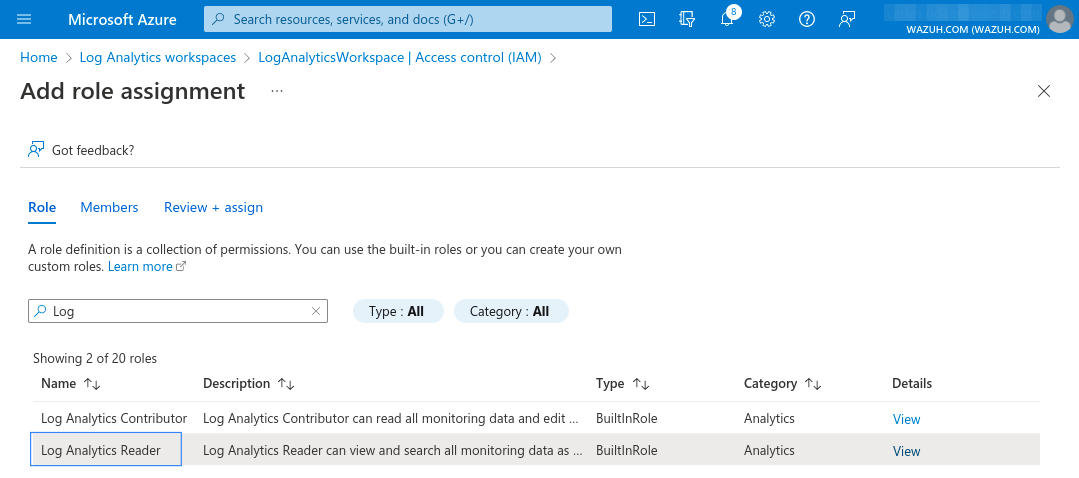Click the magnifier icon in role search box

(x=41, y=311)
